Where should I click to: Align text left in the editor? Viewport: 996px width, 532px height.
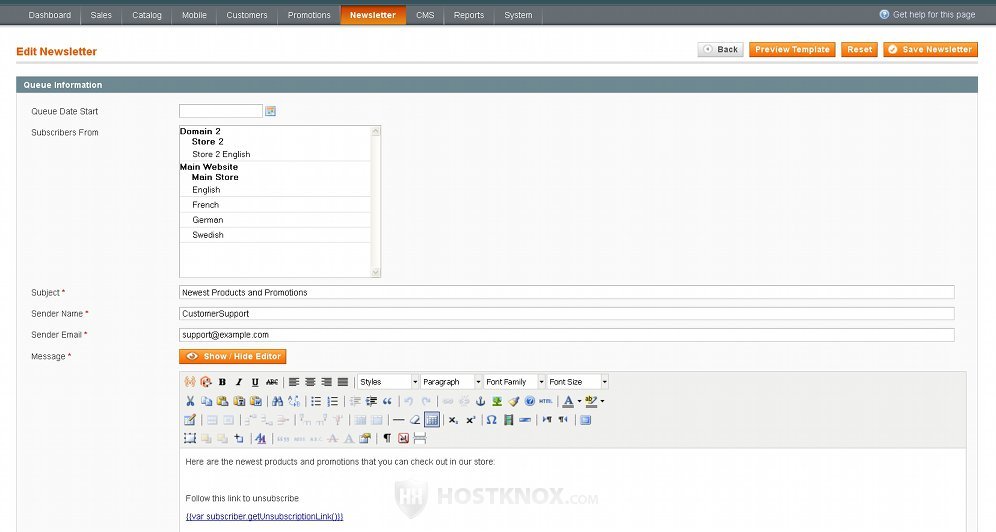pyautogui.click(x=293, y=382)
